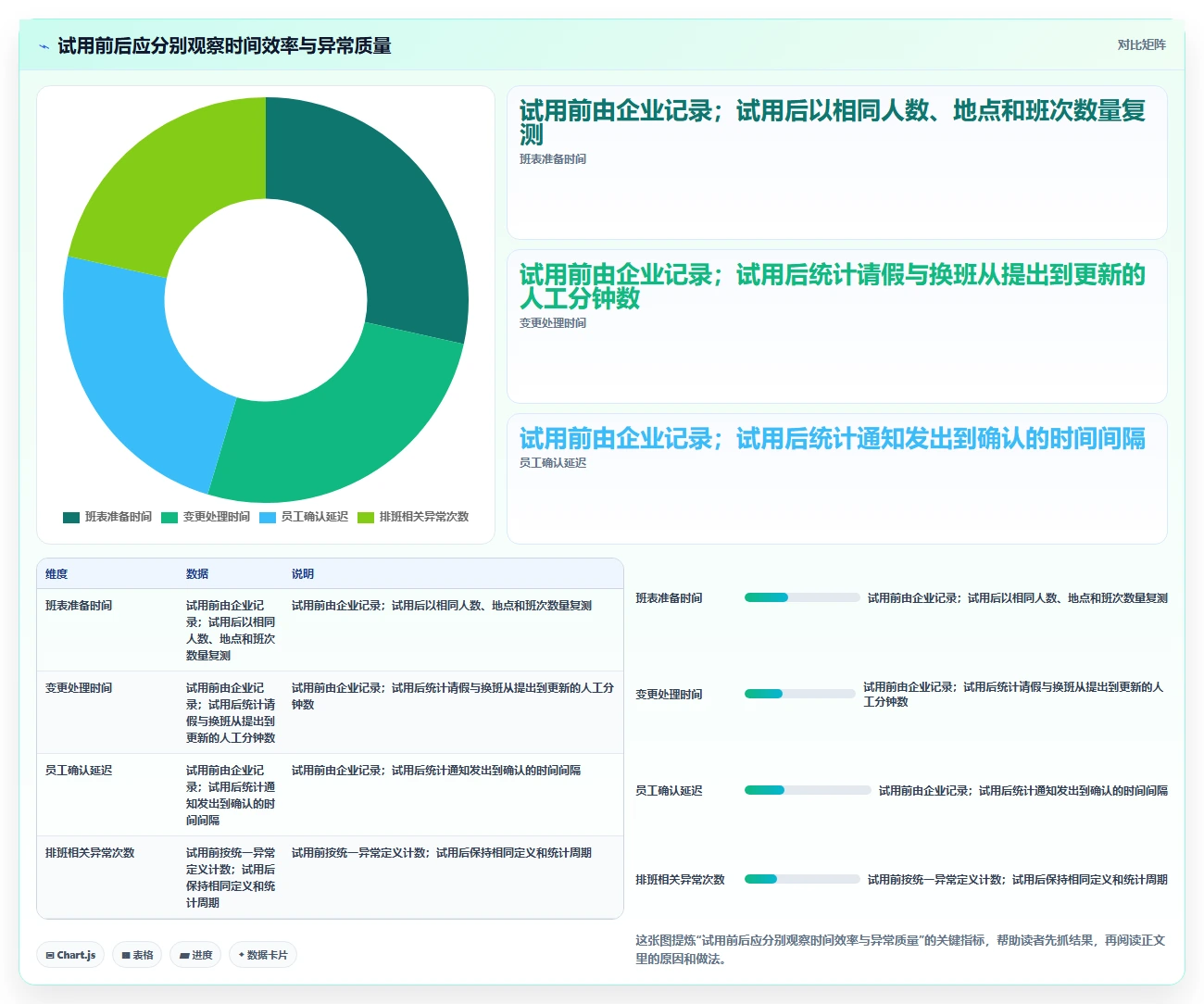The width and height of the screenshot is (1204, 1004).
Task: Toggle the 变更处理时间 legend swatch
Action: coord(169,517)
